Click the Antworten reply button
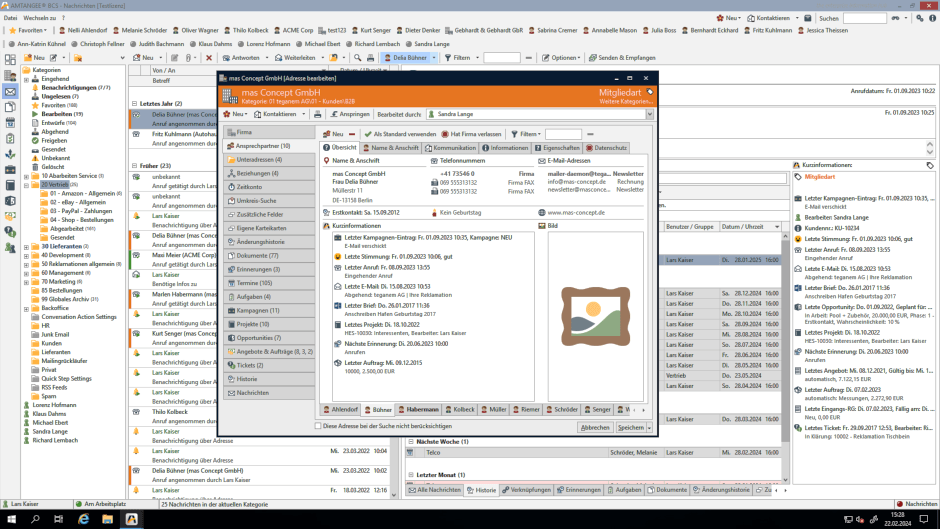940x529 pixels. [x=241, y=58]
